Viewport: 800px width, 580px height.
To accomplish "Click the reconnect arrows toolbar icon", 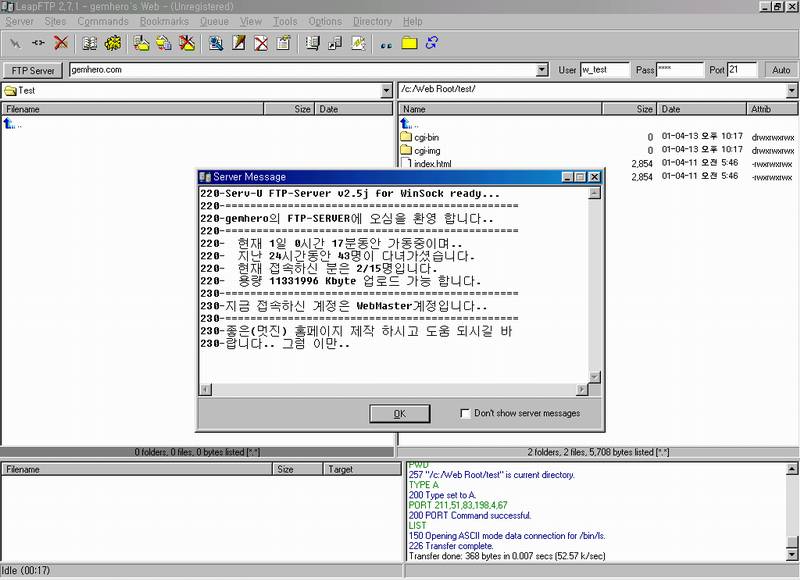I will point(38,43).
